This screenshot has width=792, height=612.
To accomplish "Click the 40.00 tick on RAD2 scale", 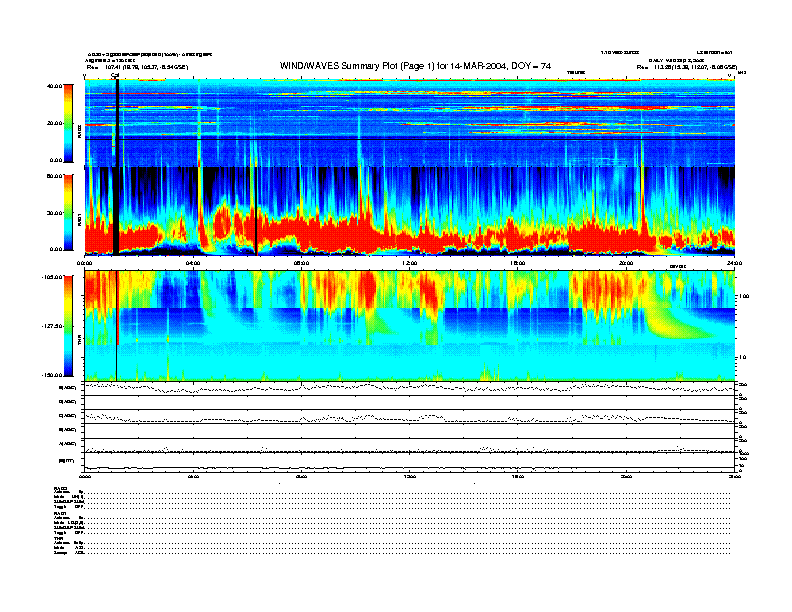I will [54, 86].
